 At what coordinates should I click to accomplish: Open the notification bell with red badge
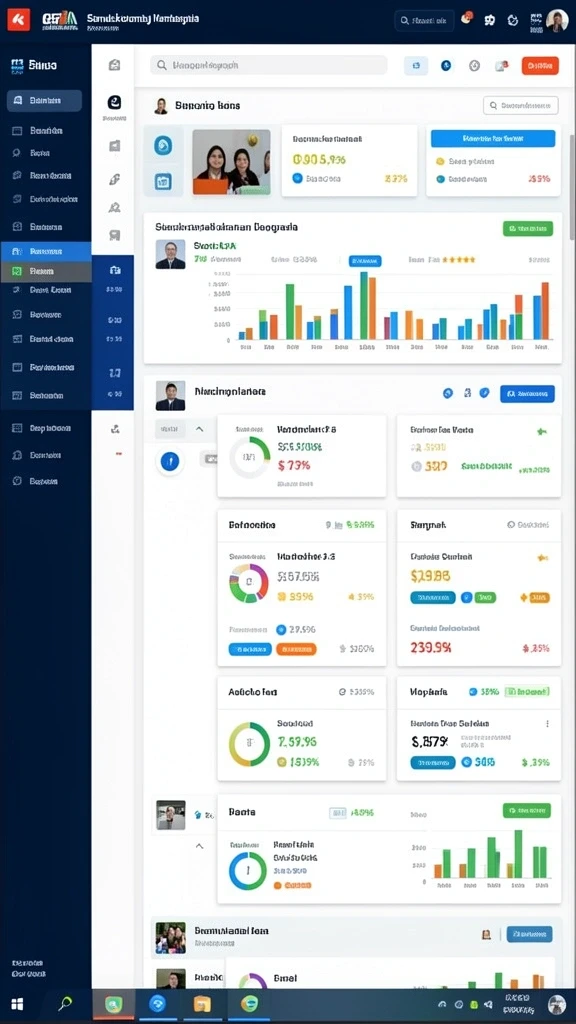[x=466, y=19]
